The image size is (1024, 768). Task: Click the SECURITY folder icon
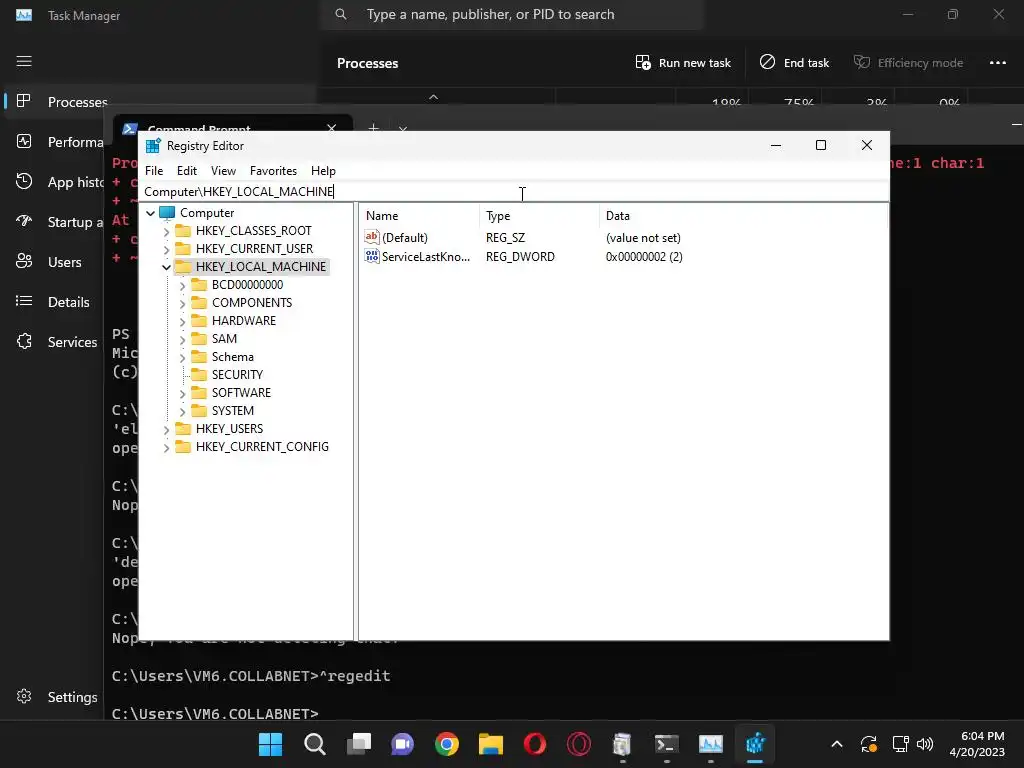point(199,375)
